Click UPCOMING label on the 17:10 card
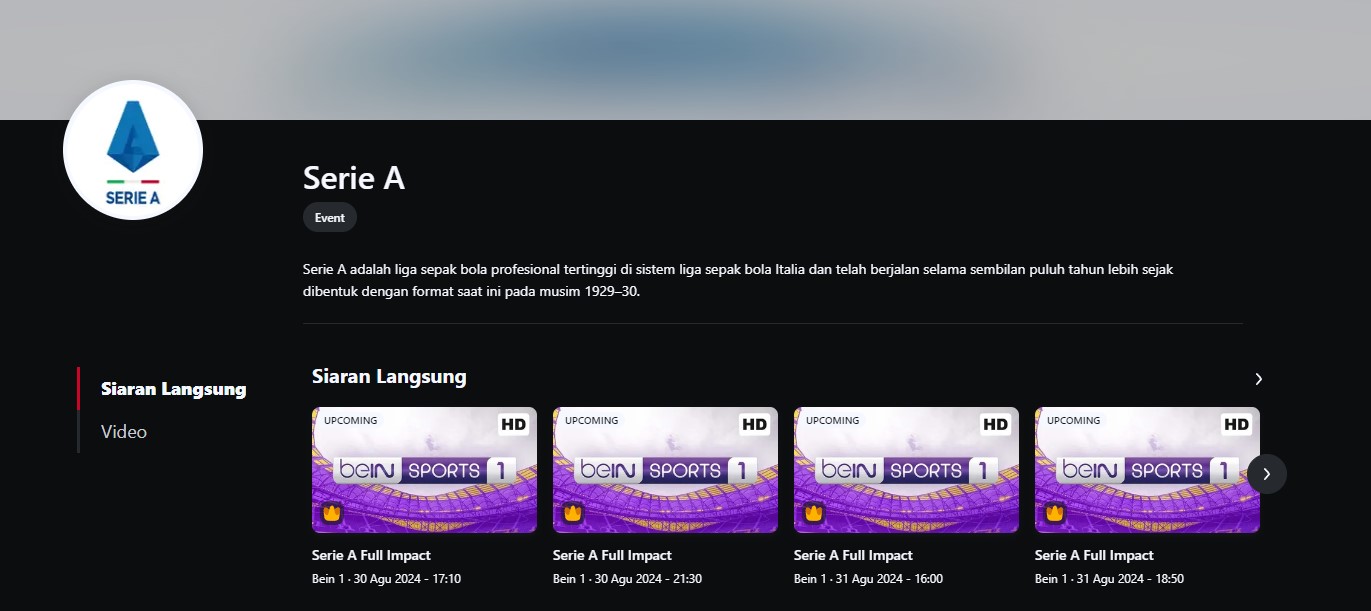The height and width of the screenshot is (611, 1371). (351, 421)
